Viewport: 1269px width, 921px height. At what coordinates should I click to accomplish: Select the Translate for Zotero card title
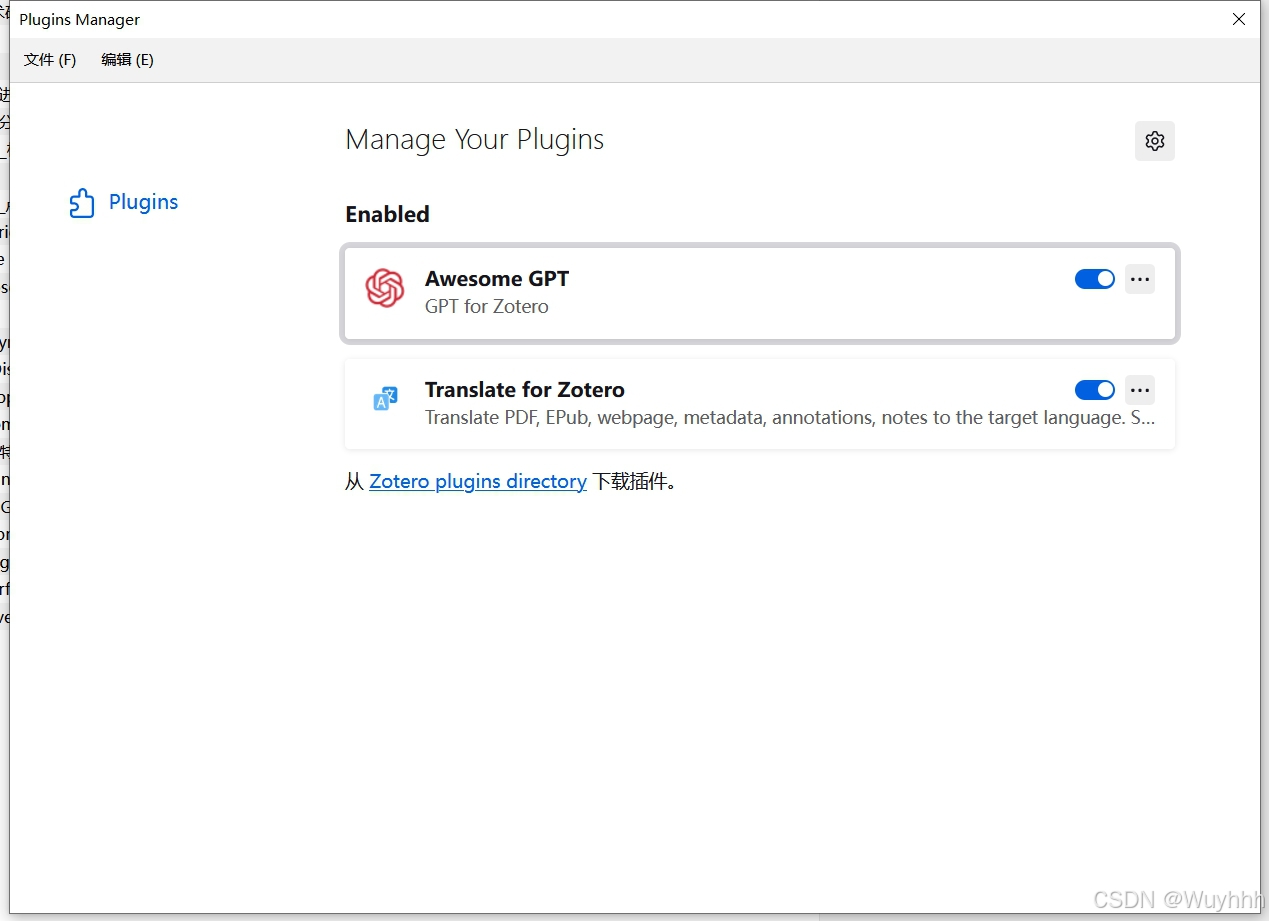coord(525,390)
